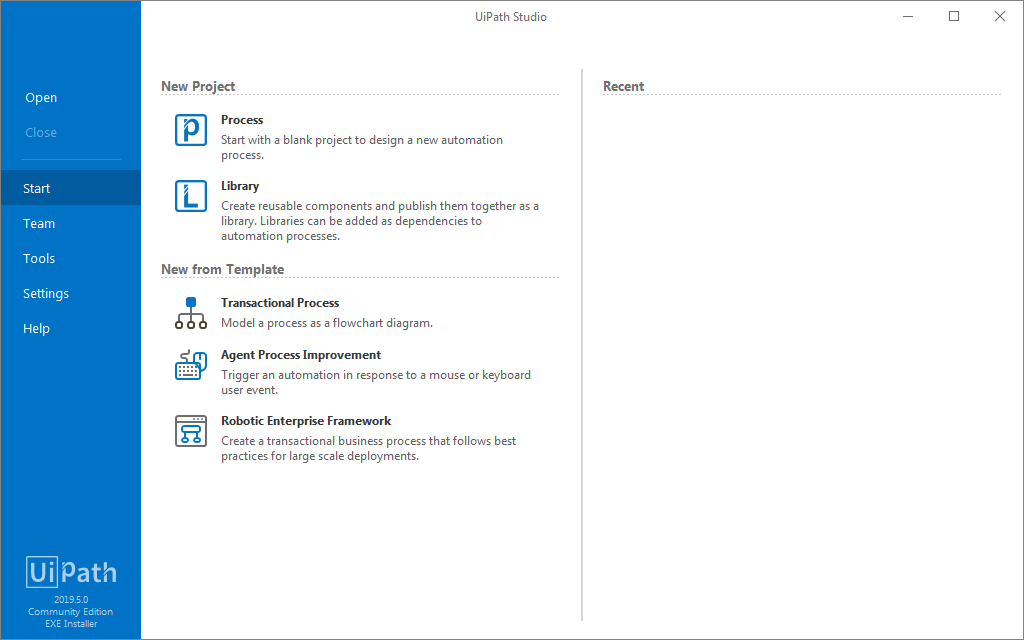Viewport: 1024px width, 640px height.
Task: Click the Transactional Process flowchart icon
Action: pos(191,313)
